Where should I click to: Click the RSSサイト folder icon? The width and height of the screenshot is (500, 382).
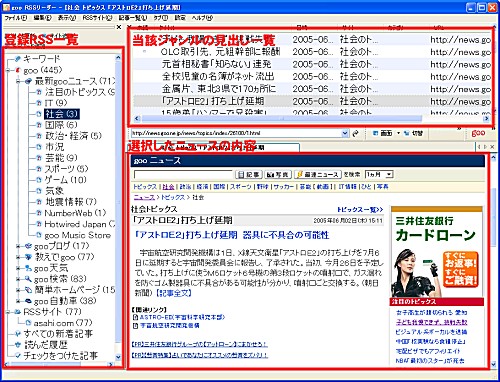click(18, 312)
